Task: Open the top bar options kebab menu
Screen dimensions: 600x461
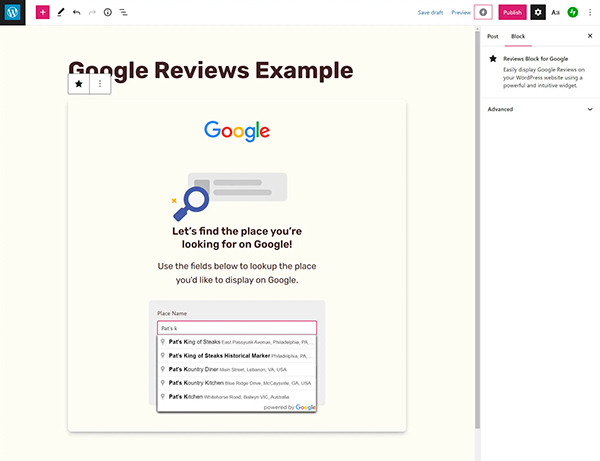Action: (x=590, y=12)
